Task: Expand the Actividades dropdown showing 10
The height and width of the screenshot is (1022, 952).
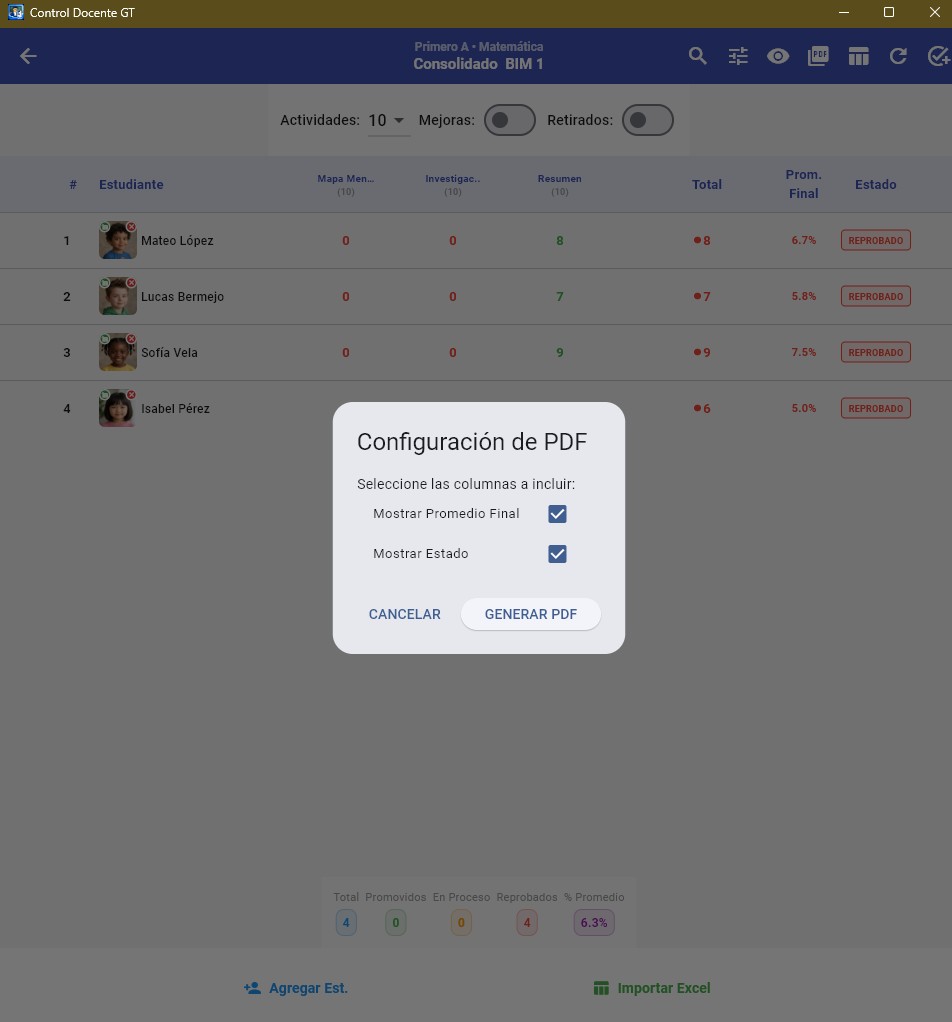Action: click(x=388, y=121)
